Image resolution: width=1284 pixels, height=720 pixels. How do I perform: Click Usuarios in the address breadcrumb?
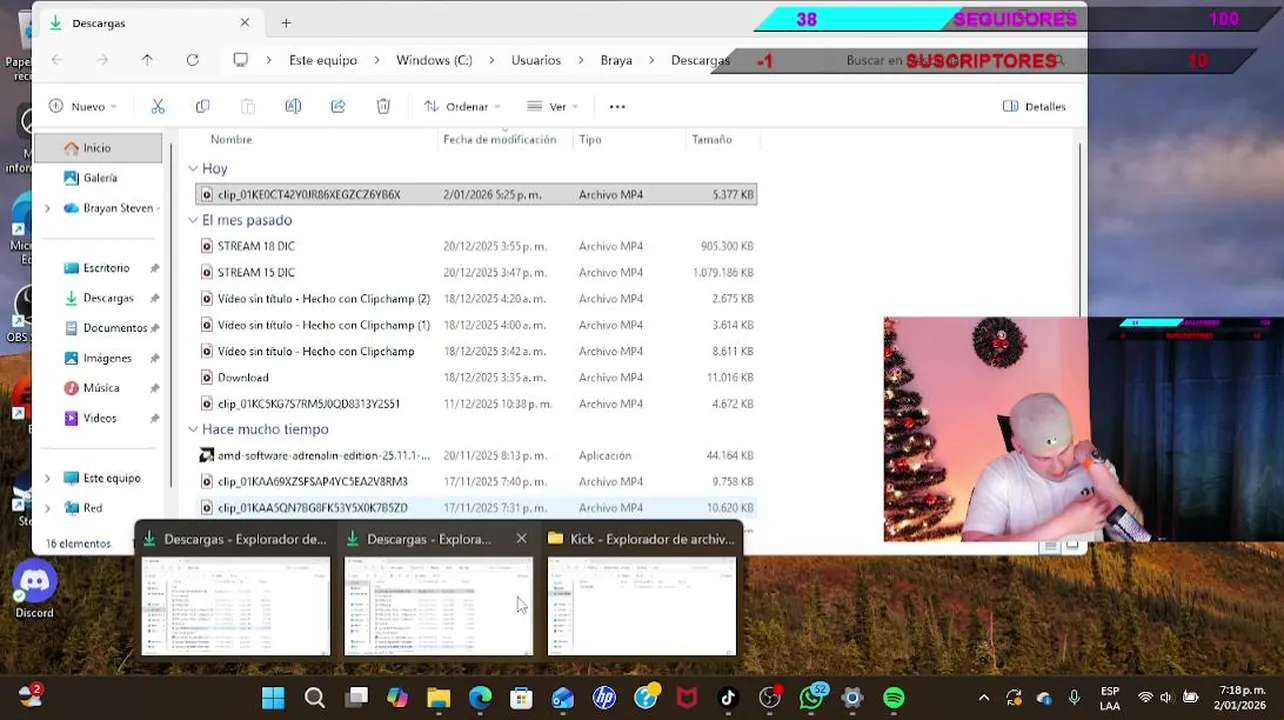[536, 60]
